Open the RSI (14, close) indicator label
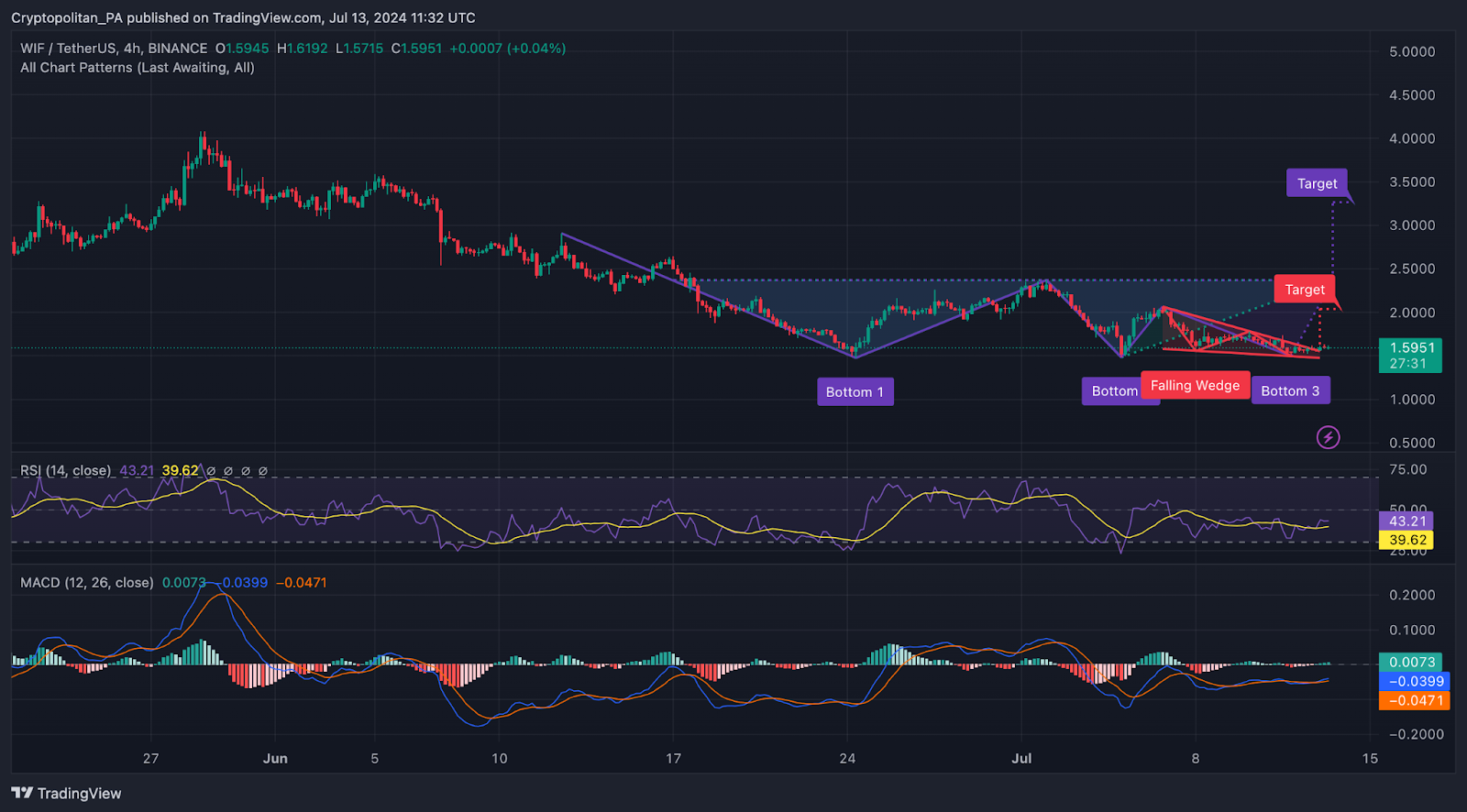Image resolution: width=1467 pixels, height=812 pixels. click(x=66, y=471)
